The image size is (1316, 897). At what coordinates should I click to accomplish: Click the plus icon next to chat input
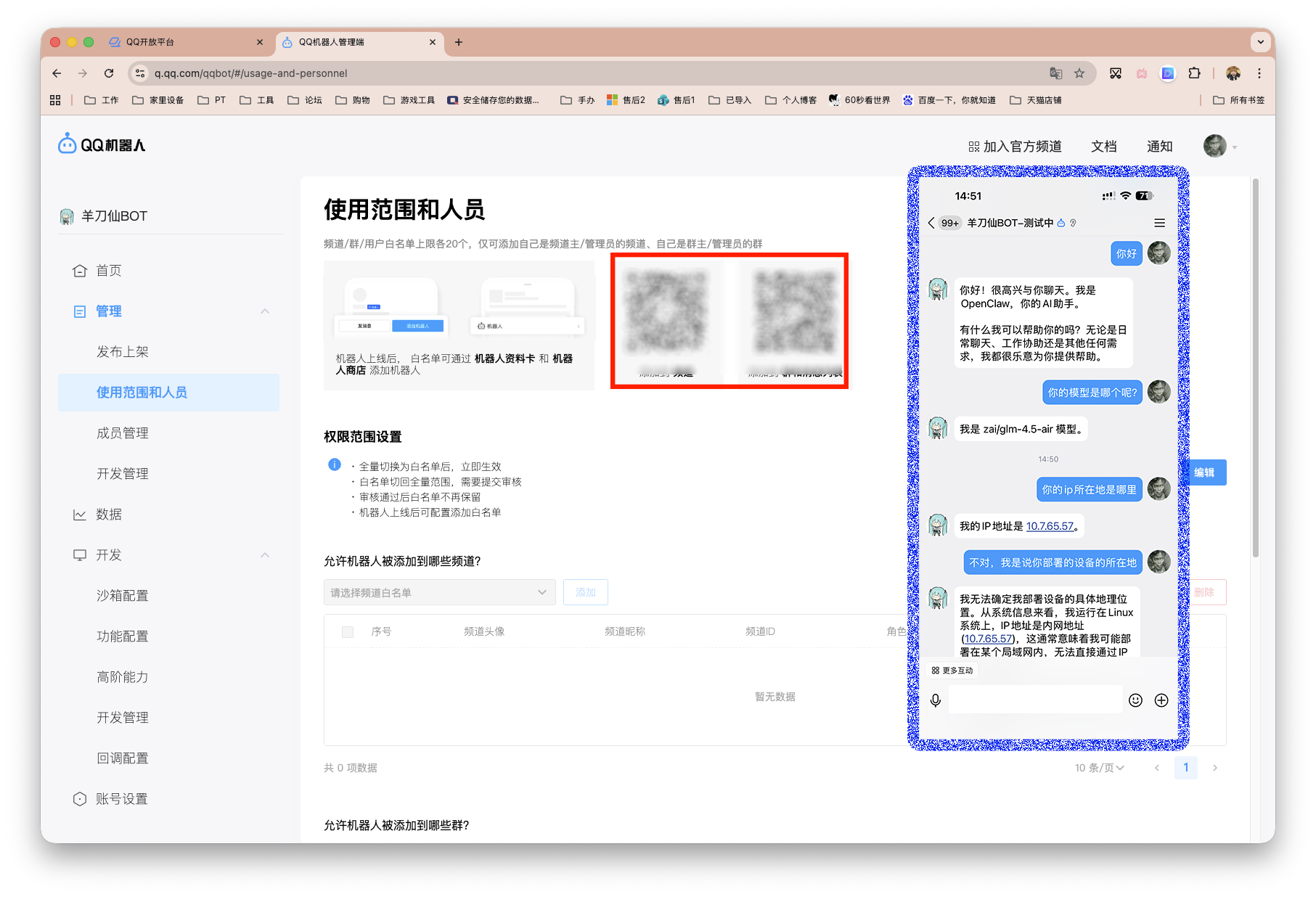[x=1161, y=700]
